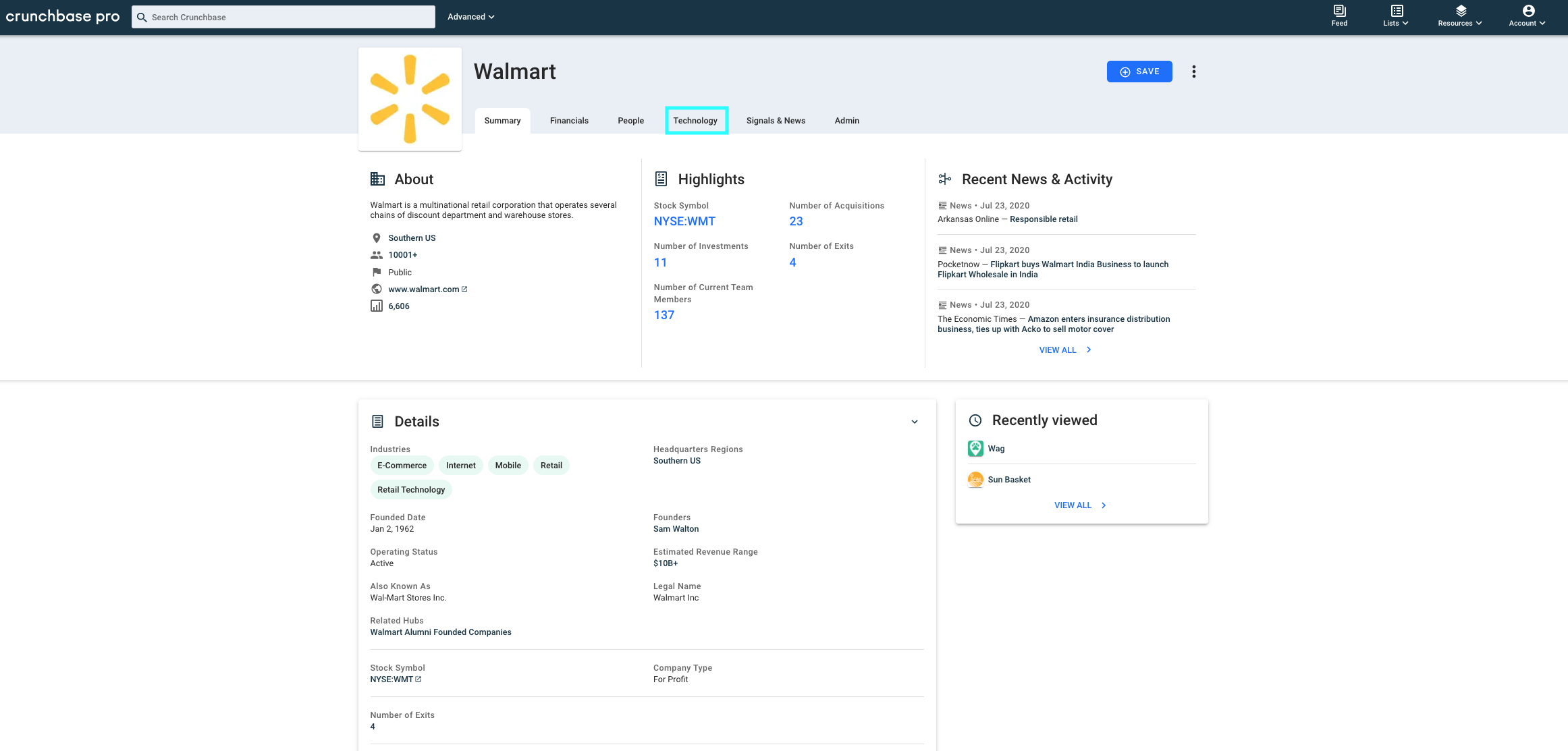Click the 6,606 rank value
This screenshot has width=1568, height=751.
pyautogui.click(x=399, y=306)
